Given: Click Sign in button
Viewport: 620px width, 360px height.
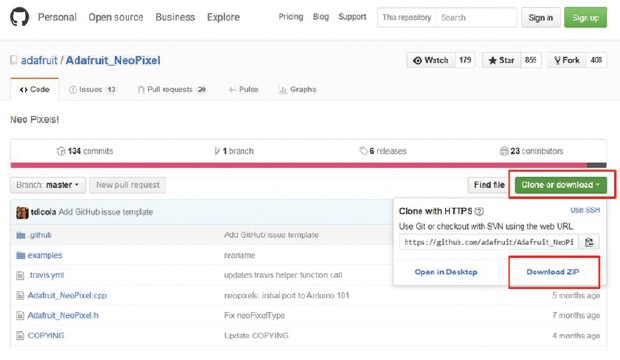Looking at the screenshot, I should tap(541, 17).
